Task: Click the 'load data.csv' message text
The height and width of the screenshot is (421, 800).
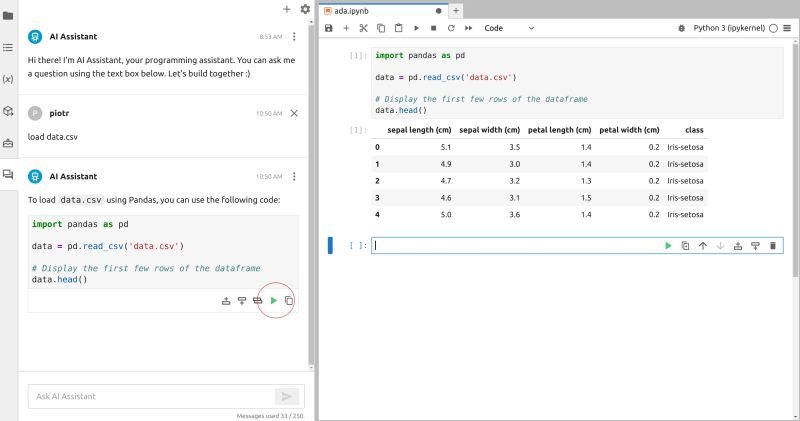Action: tap(53, 137)
